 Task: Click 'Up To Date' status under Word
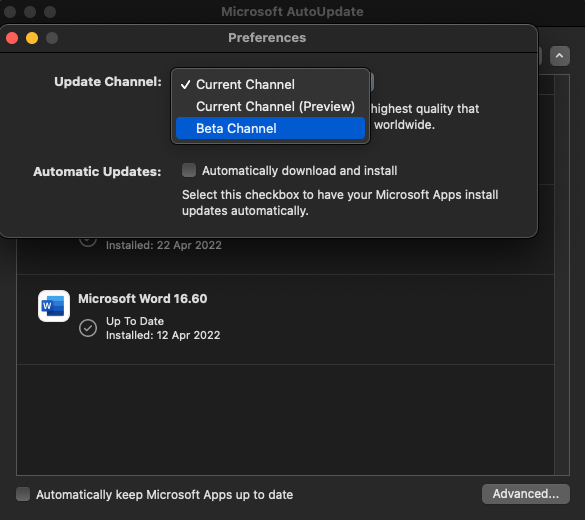click(135, 321)
